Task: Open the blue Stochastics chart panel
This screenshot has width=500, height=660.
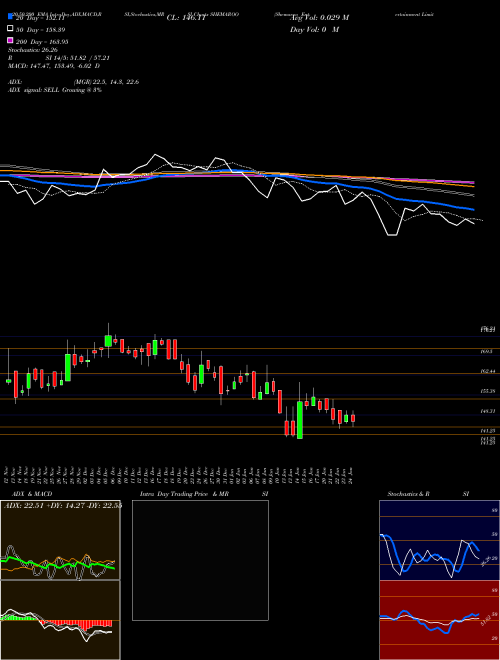Action: click(439, 540)
